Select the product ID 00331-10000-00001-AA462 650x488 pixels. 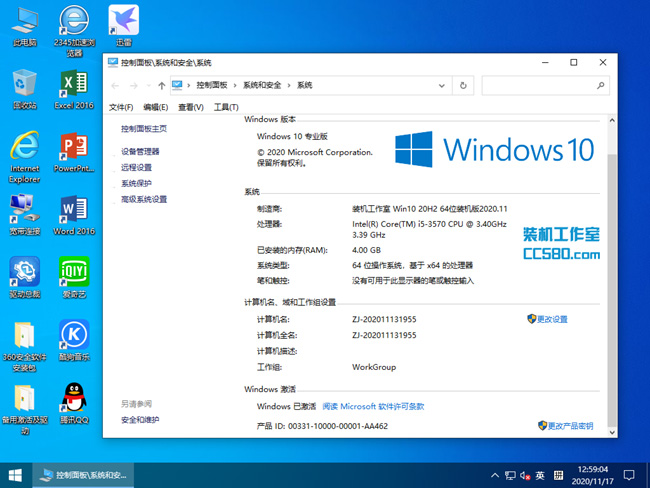tap(338, 426)
